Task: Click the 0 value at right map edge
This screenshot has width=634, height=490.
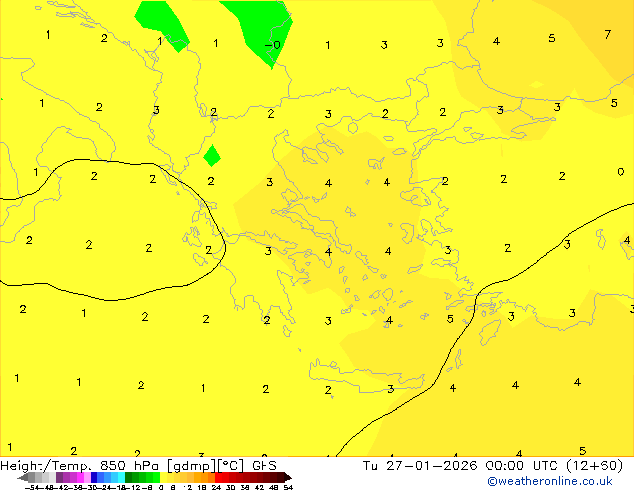Action: [x=621, y=172]
